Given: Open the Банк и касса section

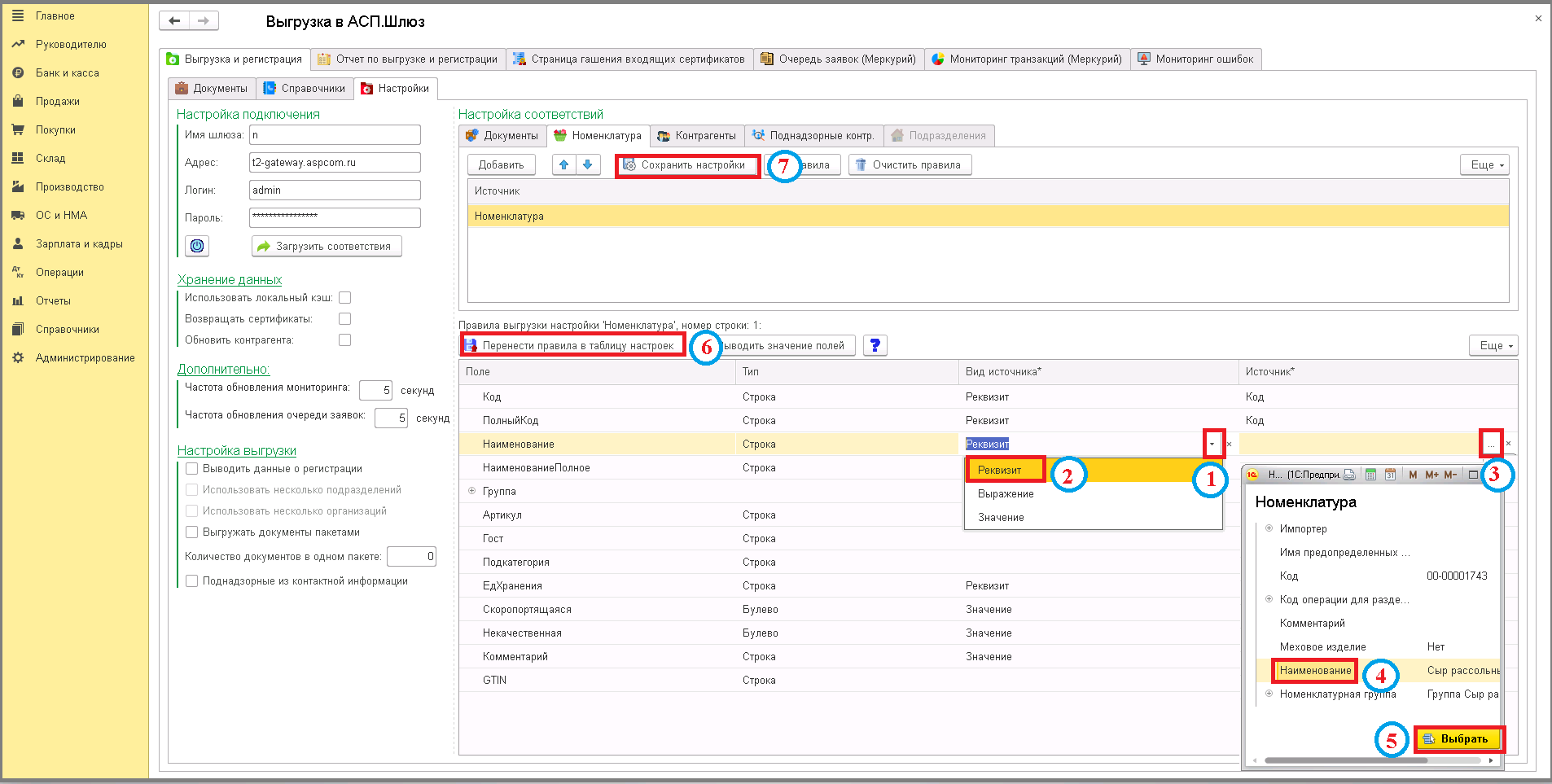Looking at the screenshot, I should coord(67,72).
